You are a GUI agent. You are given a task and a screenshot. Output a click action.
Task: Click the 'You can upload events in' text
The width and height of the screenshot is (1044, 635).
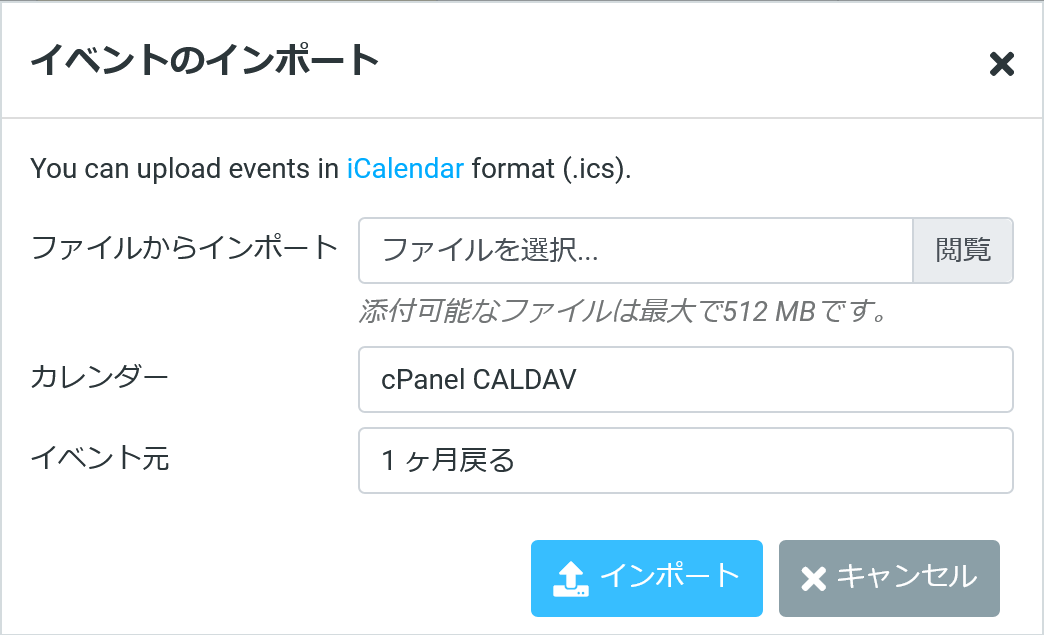(x=185, y=168)
